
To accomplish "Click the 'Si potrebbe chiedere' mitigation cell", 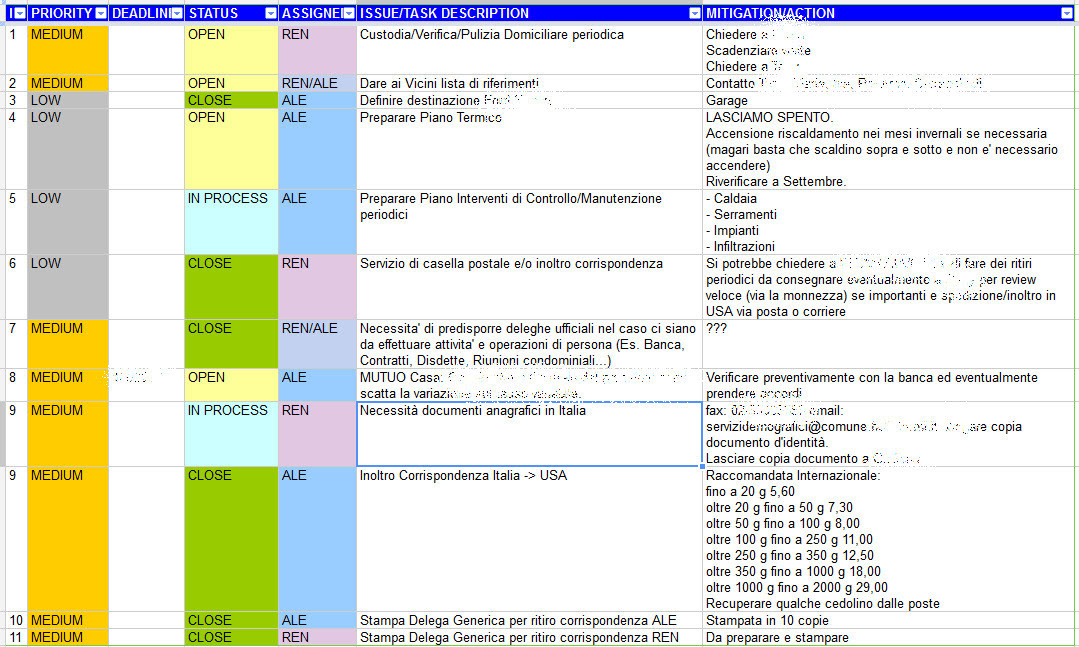I will tap(890, 287).
